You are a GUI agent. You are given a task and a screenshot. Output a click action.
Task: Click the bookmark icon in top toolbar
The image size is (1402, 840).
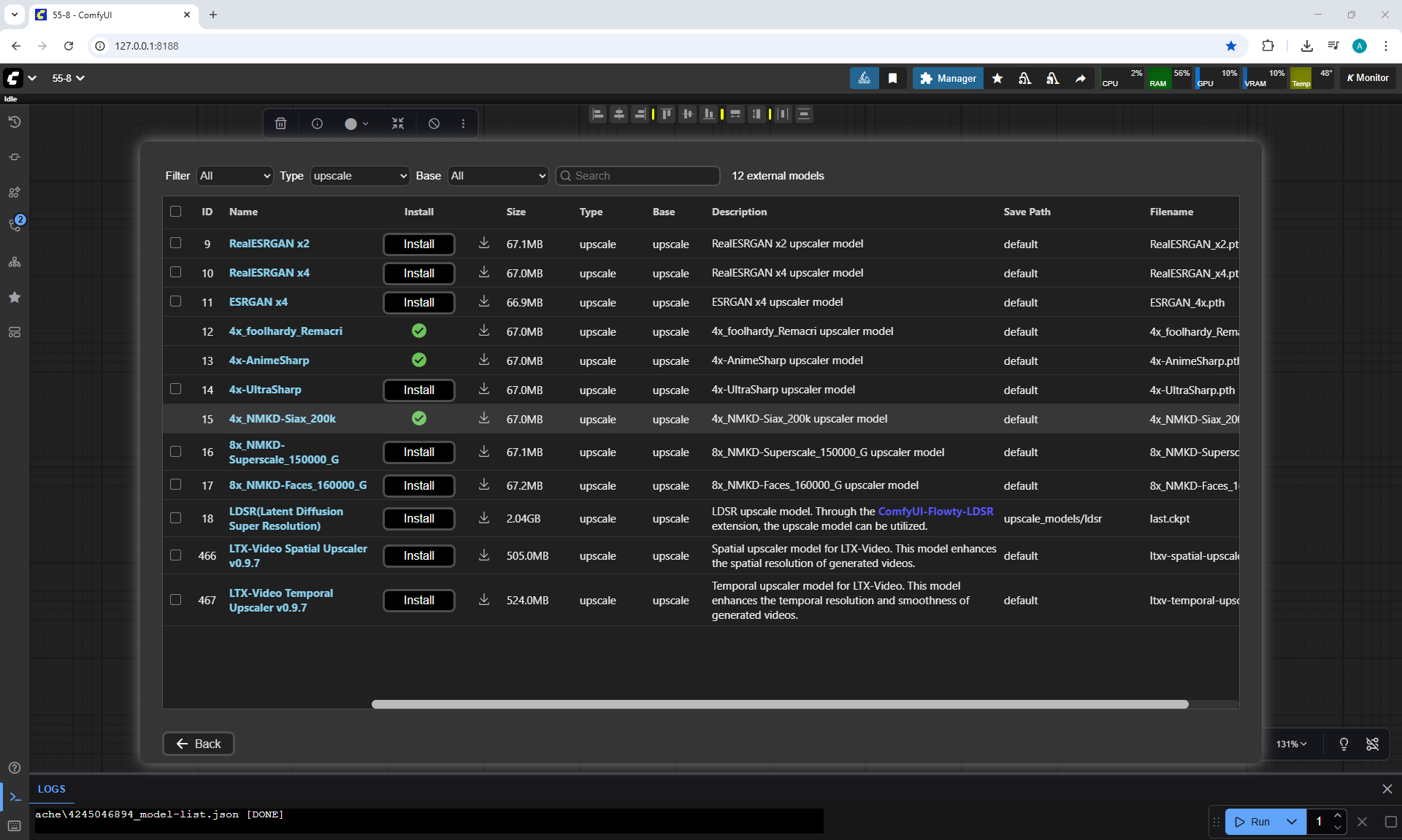pos(892,78)
